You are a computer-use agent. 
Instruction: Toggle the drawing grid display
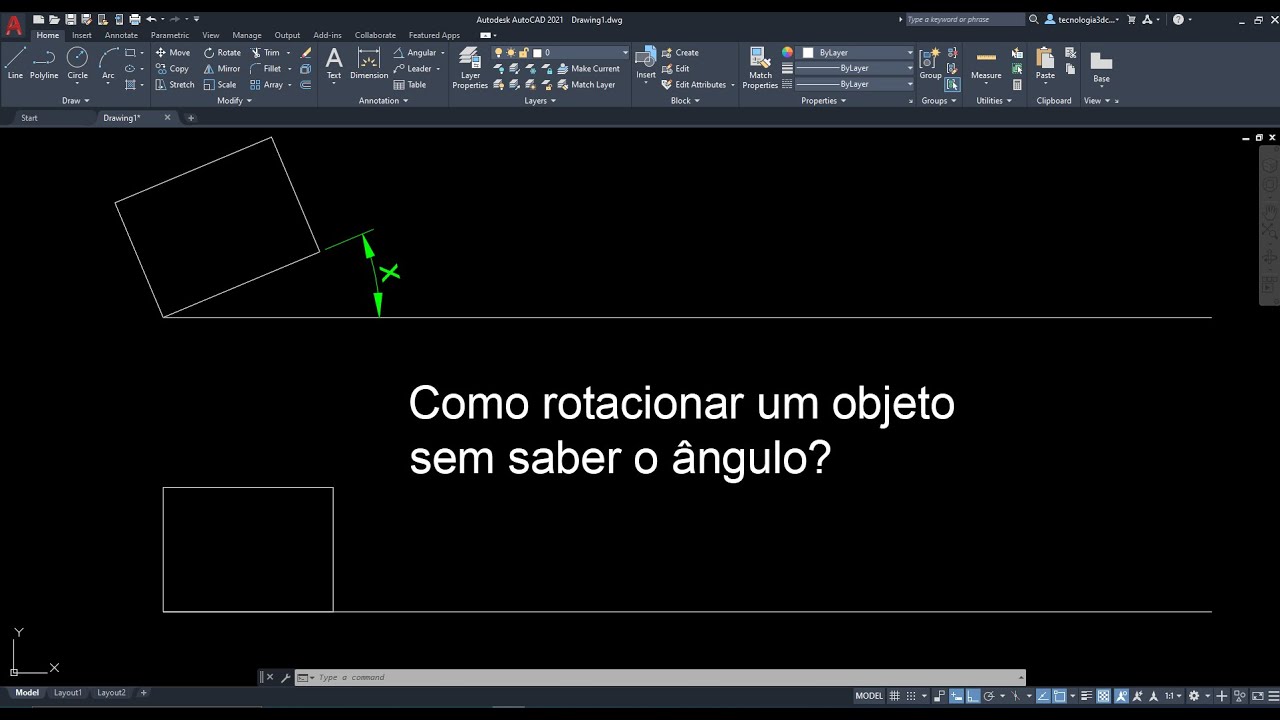[895, 696]
